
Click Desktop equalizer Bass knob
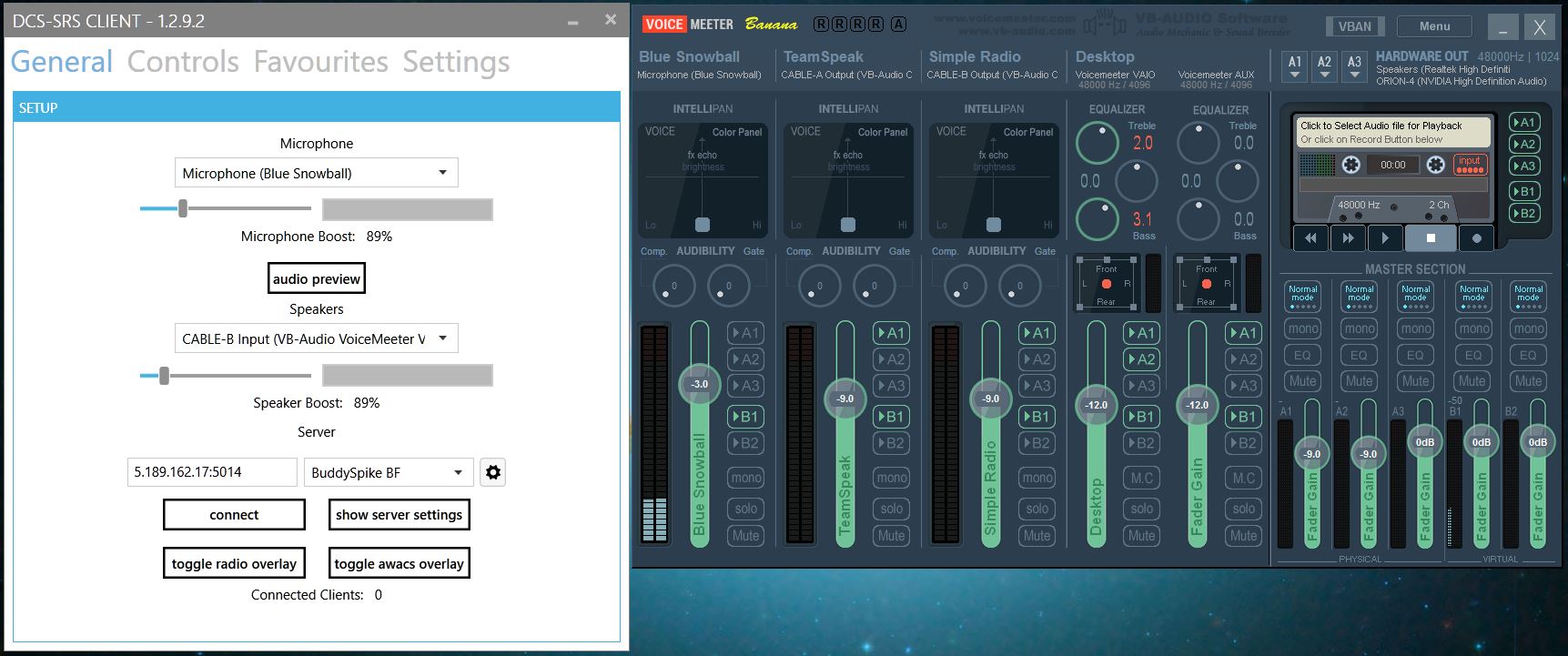[x=1098, y=219]
